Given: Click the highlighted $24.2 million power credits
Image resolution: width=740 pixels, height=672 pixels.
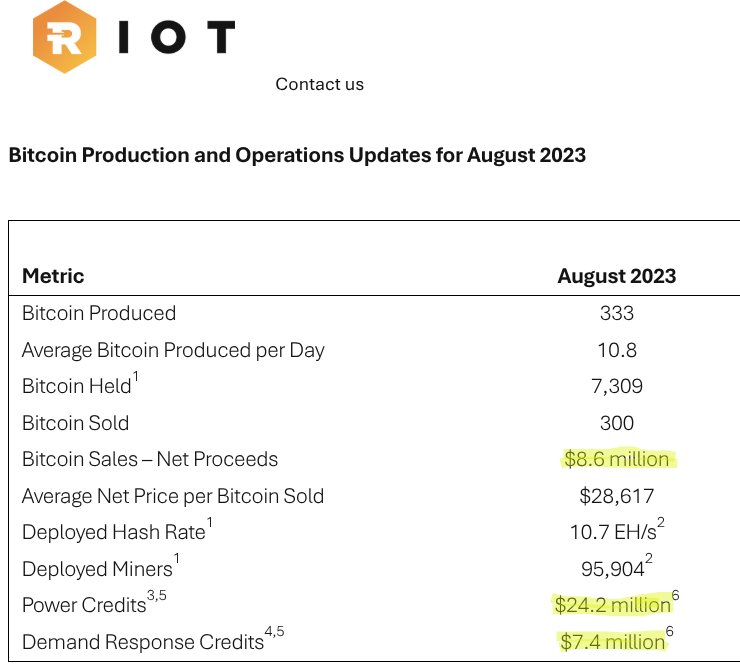Looking at the screenshot, I should (613, 605).
